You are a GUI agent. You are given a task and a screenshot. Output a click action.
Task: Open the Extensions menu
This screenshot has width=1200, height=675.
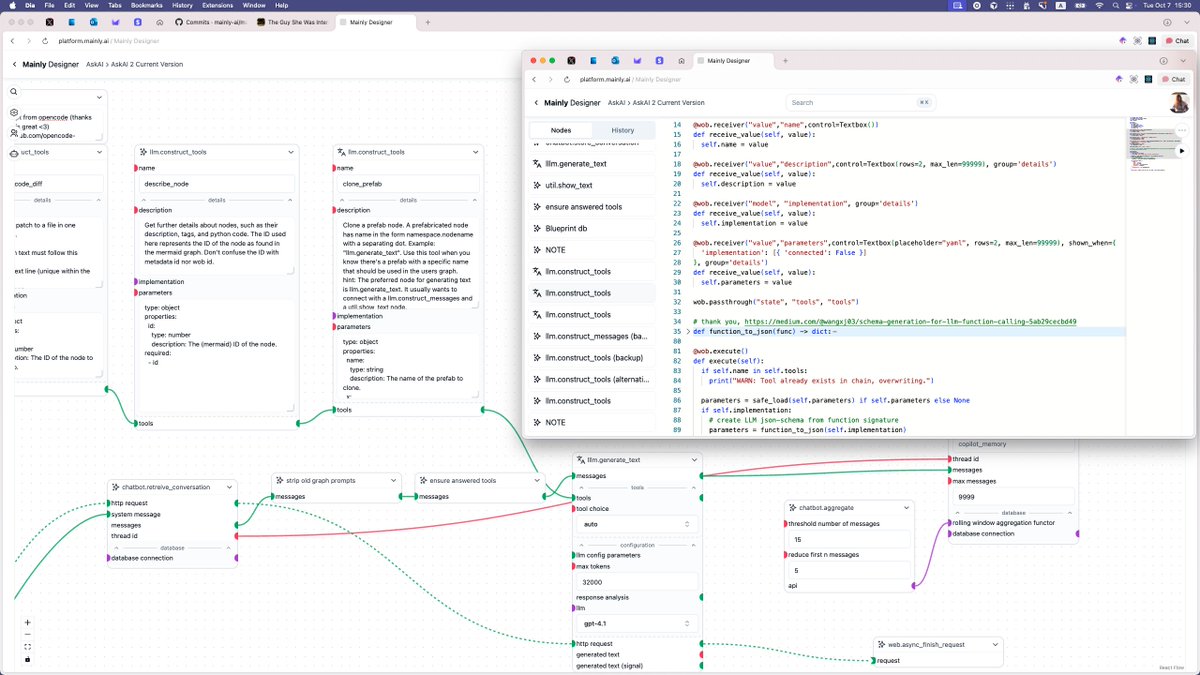218,5
